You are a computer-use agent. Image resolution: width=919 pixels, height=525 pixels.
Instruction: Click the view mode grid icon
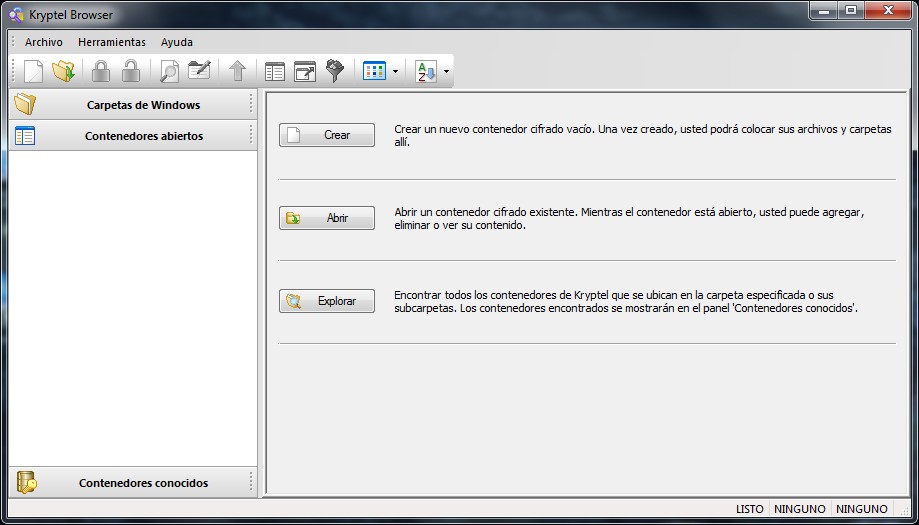coord(374,71)
